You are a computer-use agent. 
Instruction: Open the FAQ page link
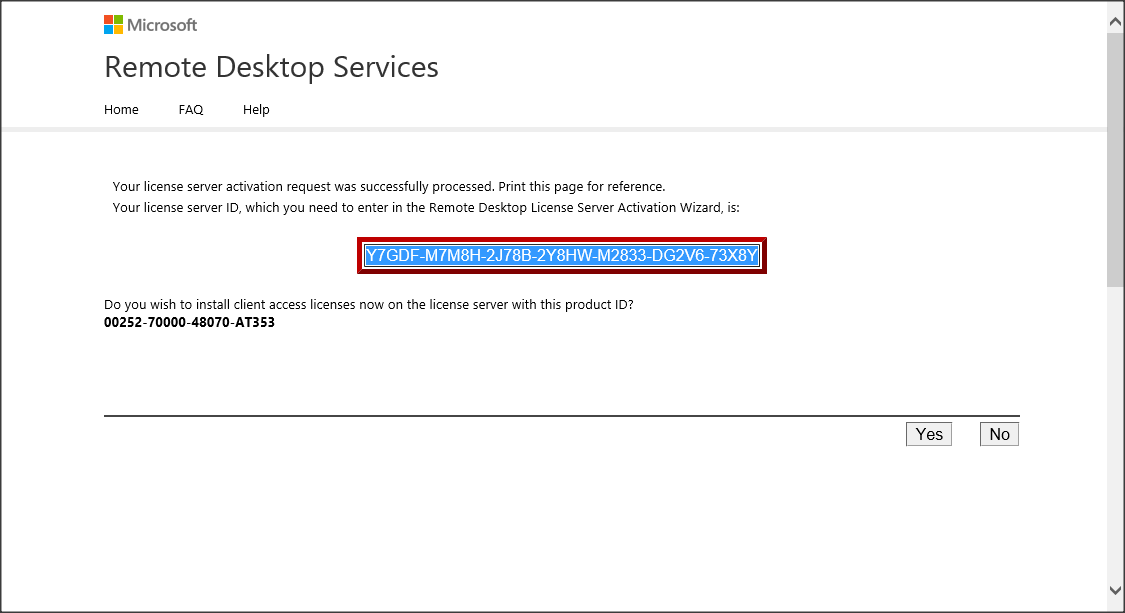pos(191,110)
